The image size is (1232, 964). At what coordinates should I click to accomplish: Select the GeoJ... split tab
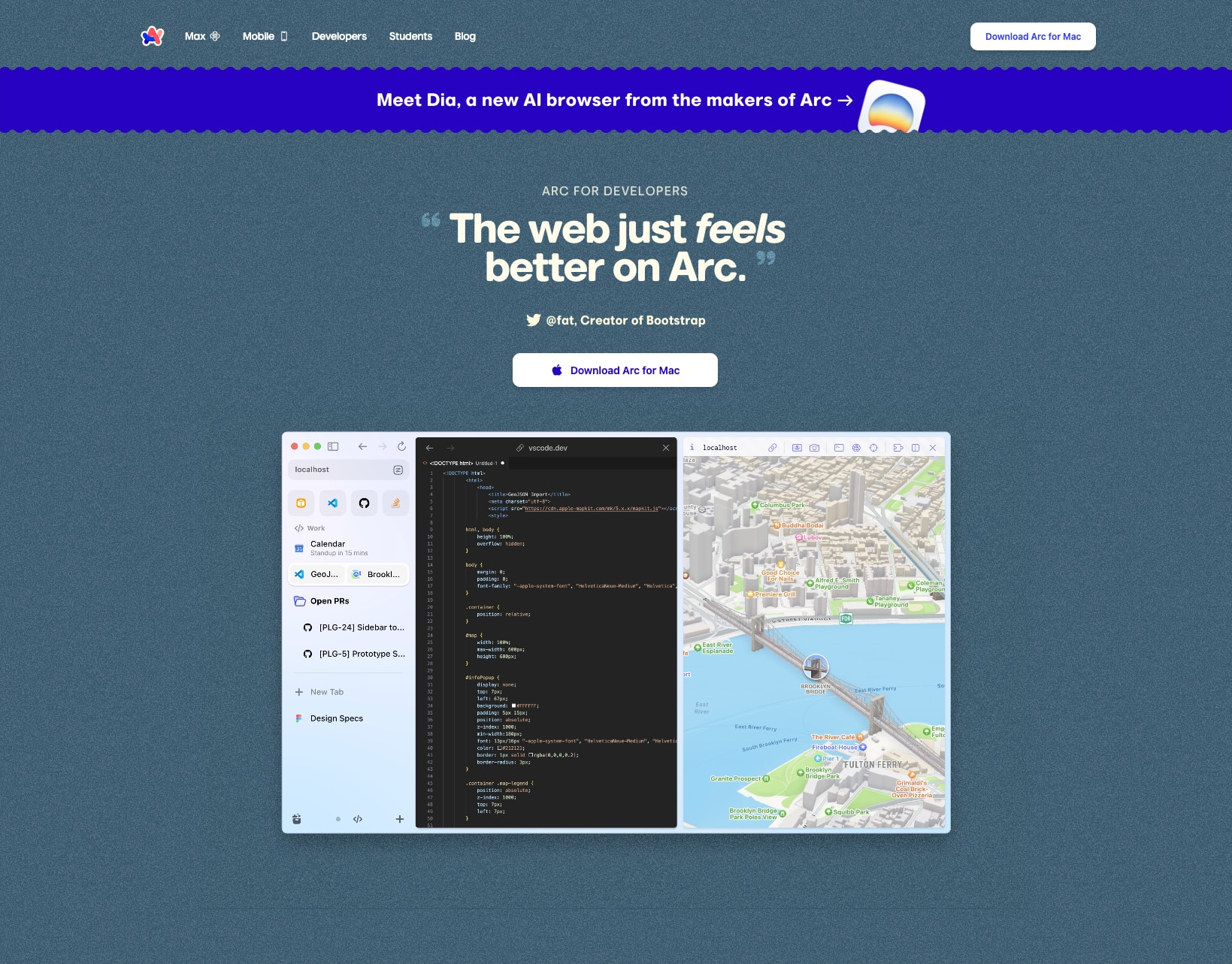point(317,574)
